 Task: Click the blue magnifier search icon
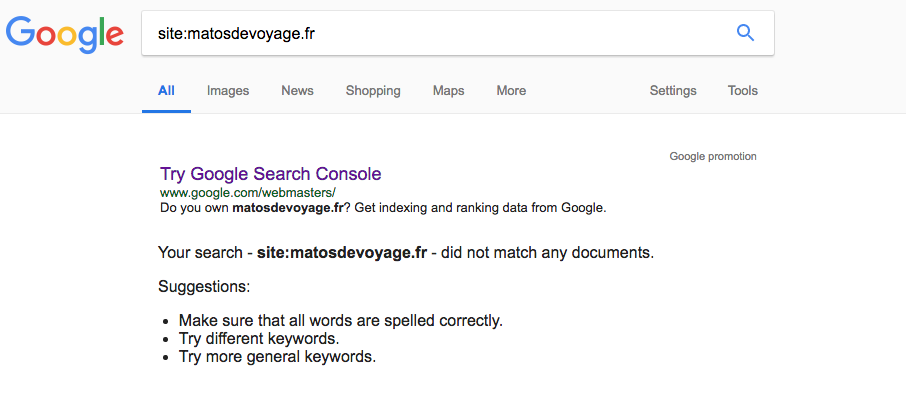pos(745,33)
